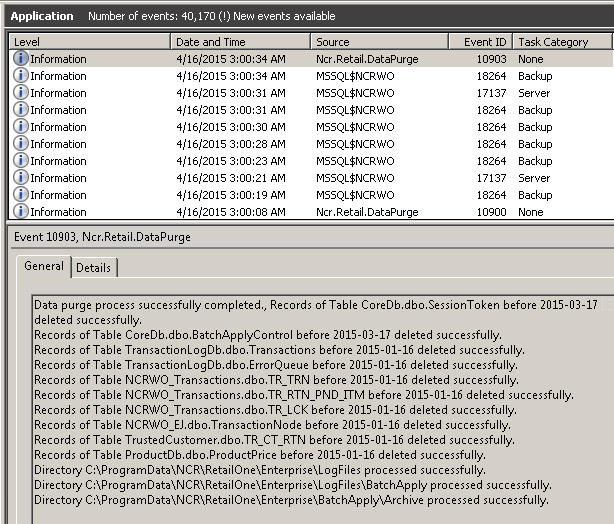Click the SessionToken deletion message line

pyautogui.click(x=316, y=312)
